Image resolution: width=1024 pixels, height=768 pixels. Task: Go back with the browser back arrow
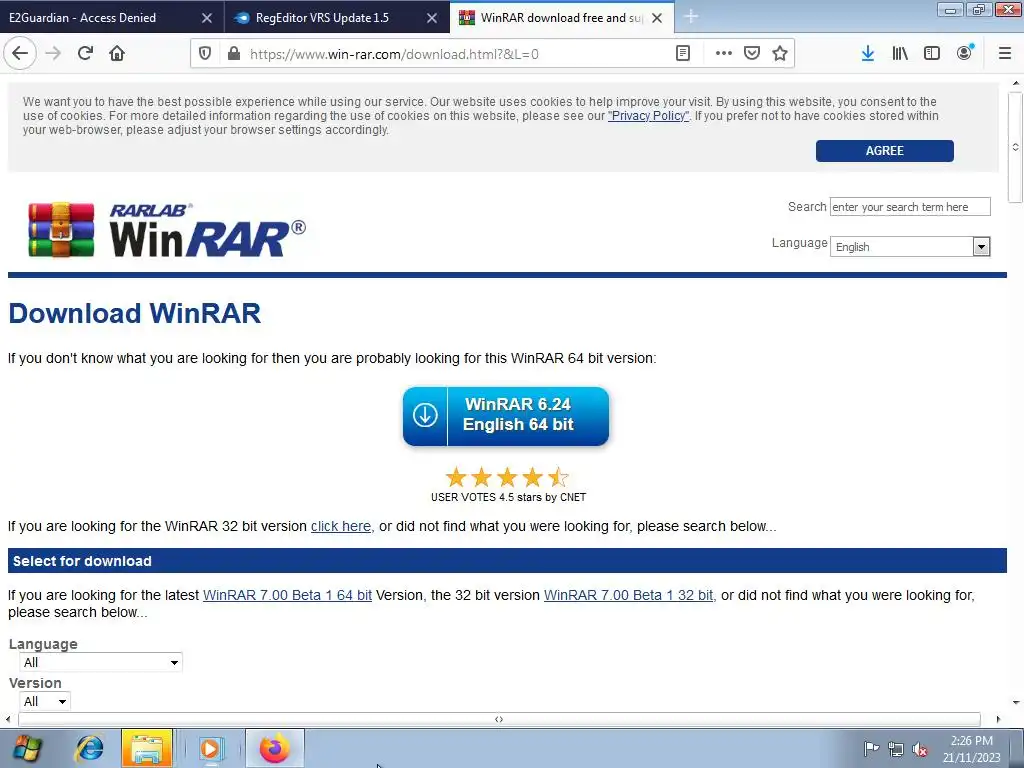tap(20, 54)
